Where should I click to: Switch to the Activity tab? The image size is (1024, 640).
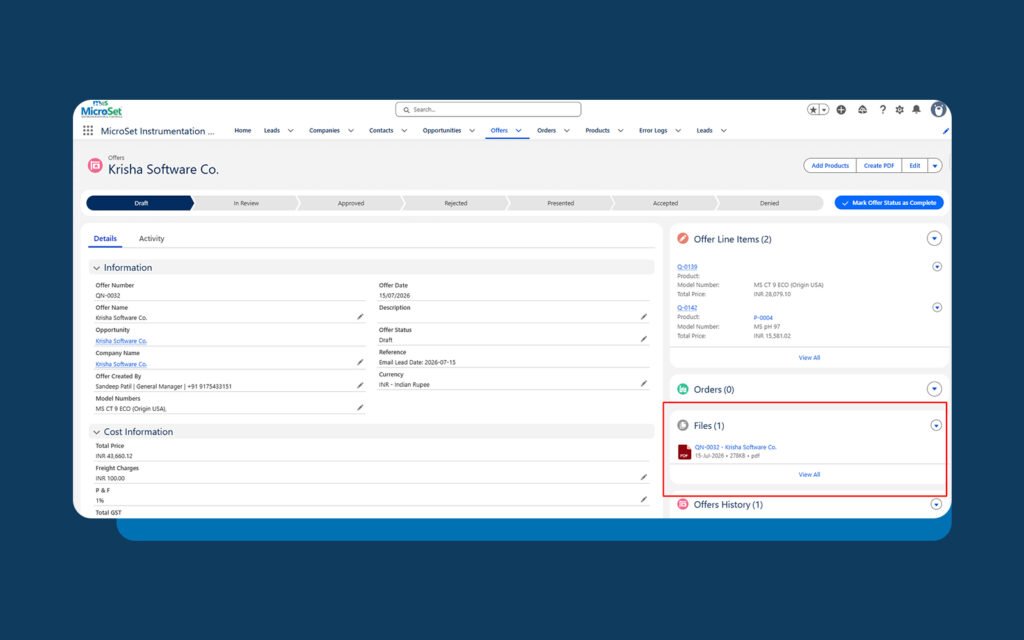coord(152,238)
